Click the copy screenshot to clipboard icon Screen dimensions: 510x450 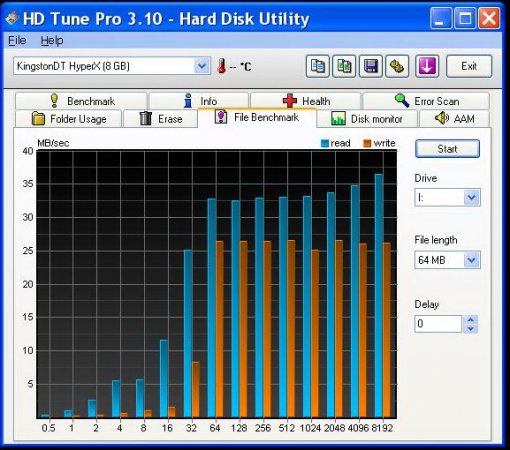click(x=344, y=66)
